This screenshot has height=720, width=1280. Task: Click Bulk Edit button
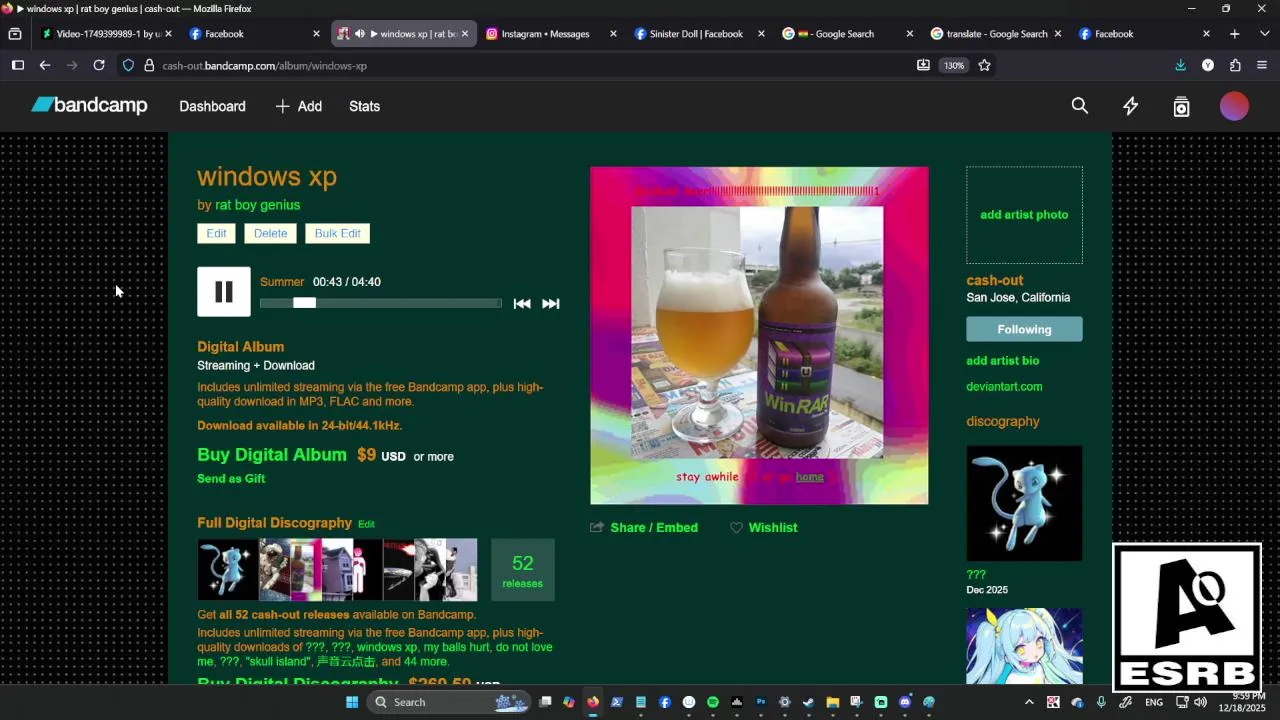pyautogui.click(x=337, y=233)
